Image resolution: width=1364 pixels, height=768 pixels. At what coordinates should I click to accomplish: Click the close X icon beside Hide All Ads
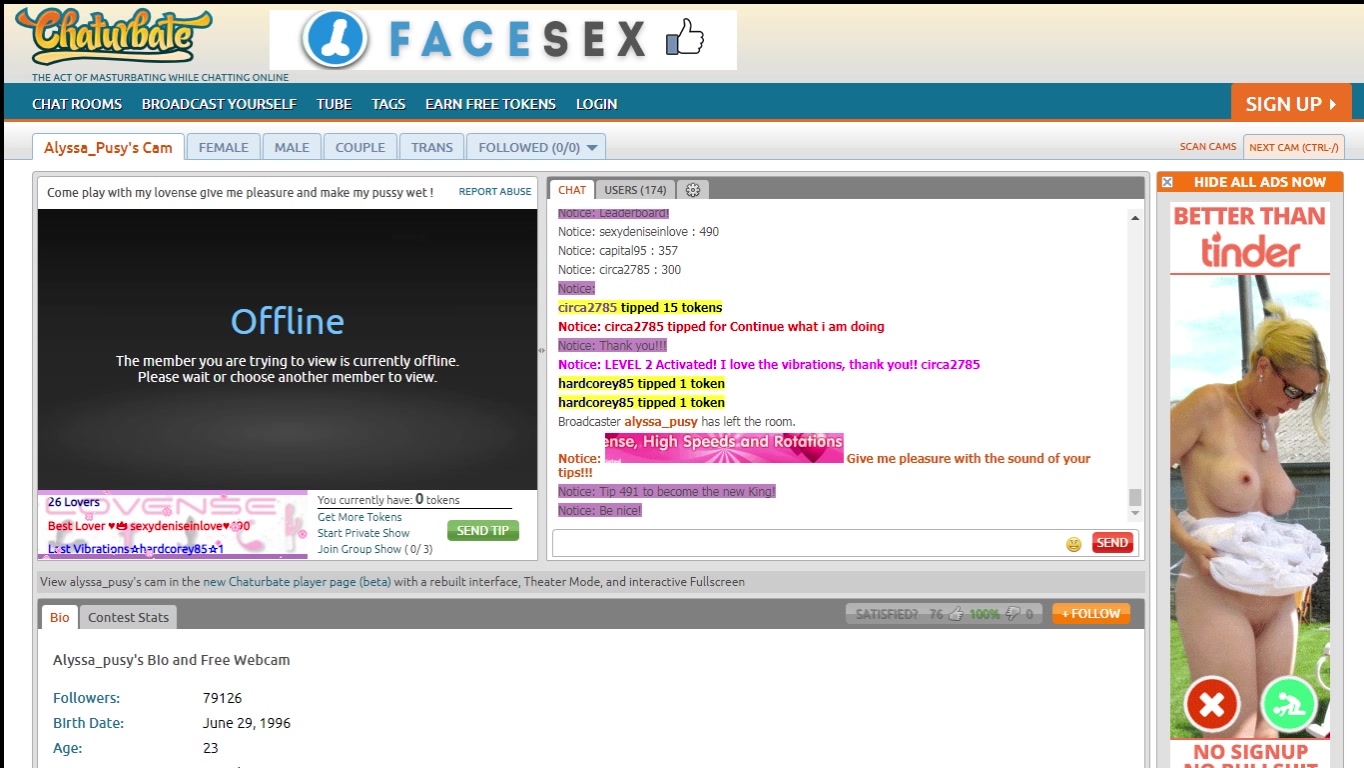[1167, 182]
